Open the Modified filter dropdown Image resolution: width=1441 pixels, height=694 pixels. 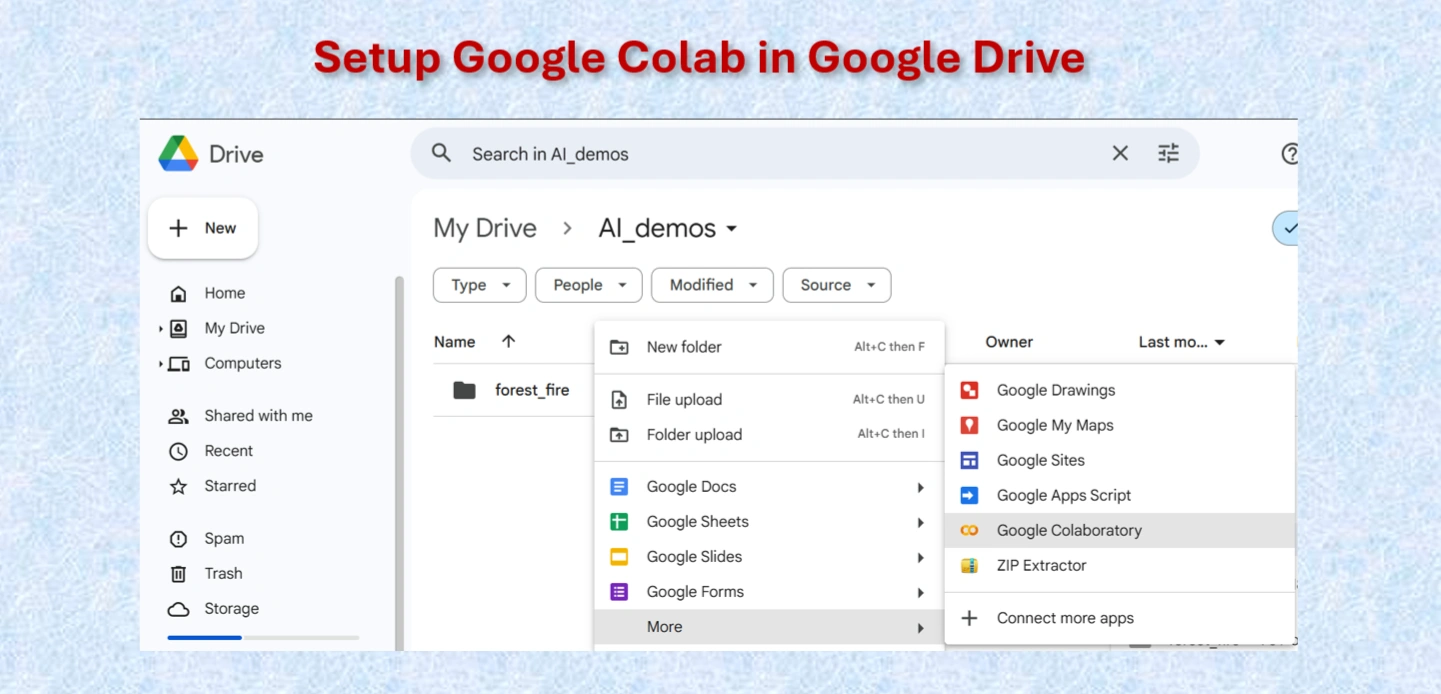pos(712,285)
